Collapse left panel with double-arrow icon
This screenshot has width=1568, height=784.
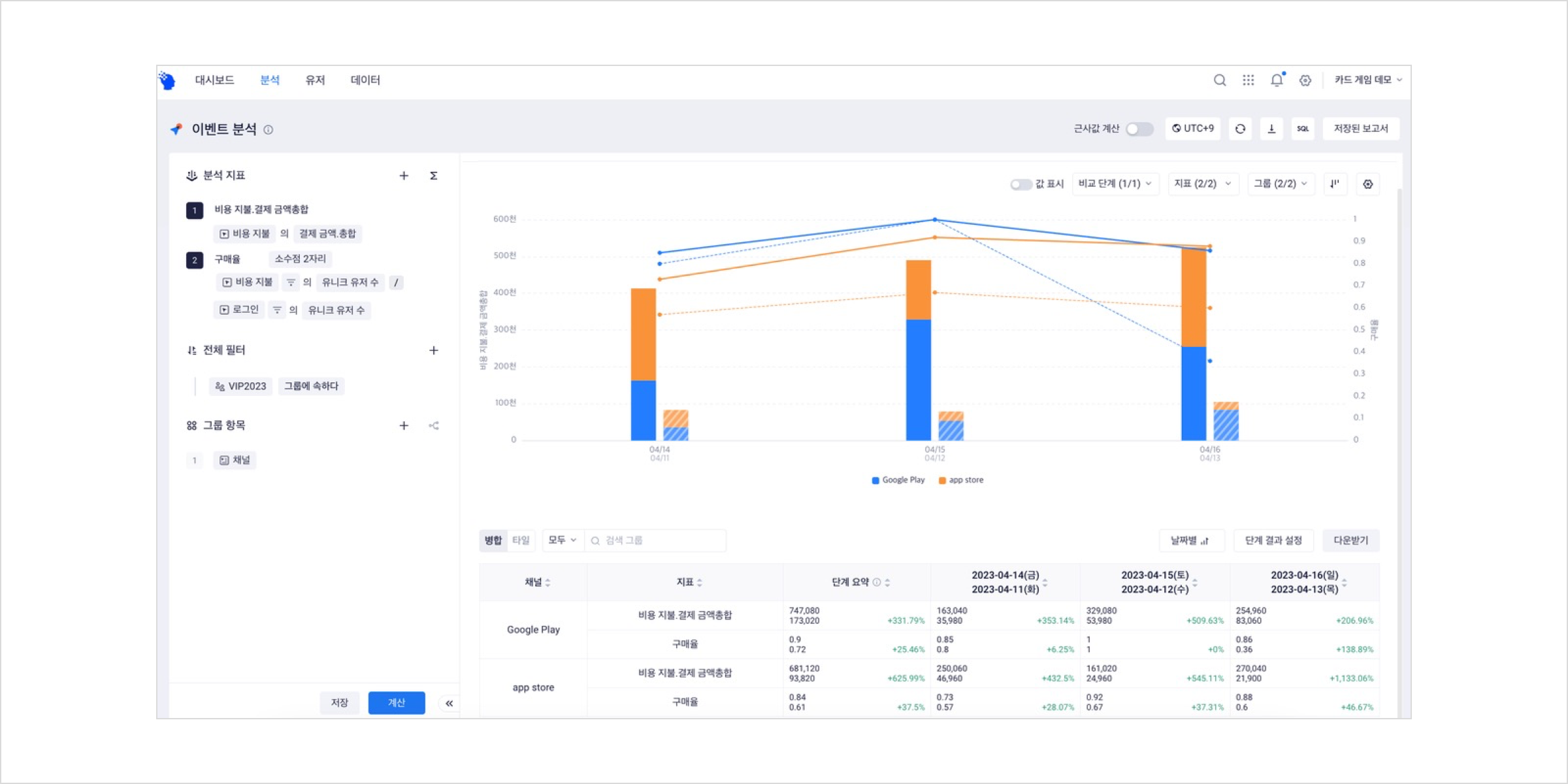point(449,703)
